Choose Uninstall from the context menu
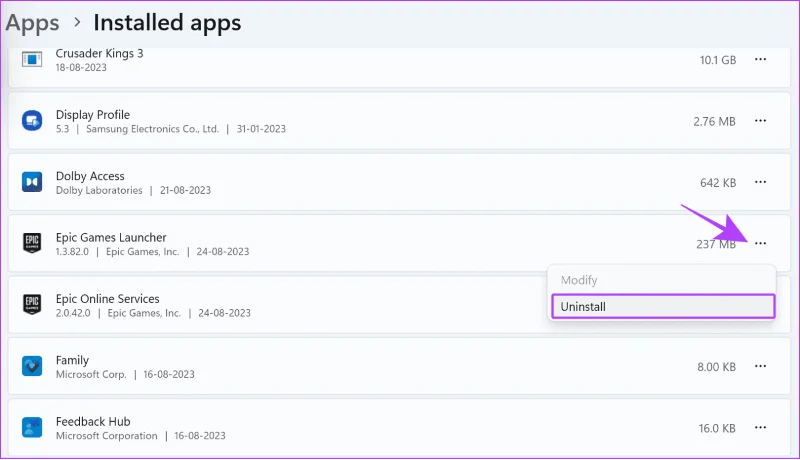This screenshot has width=800, height=460. click(663, 306)
